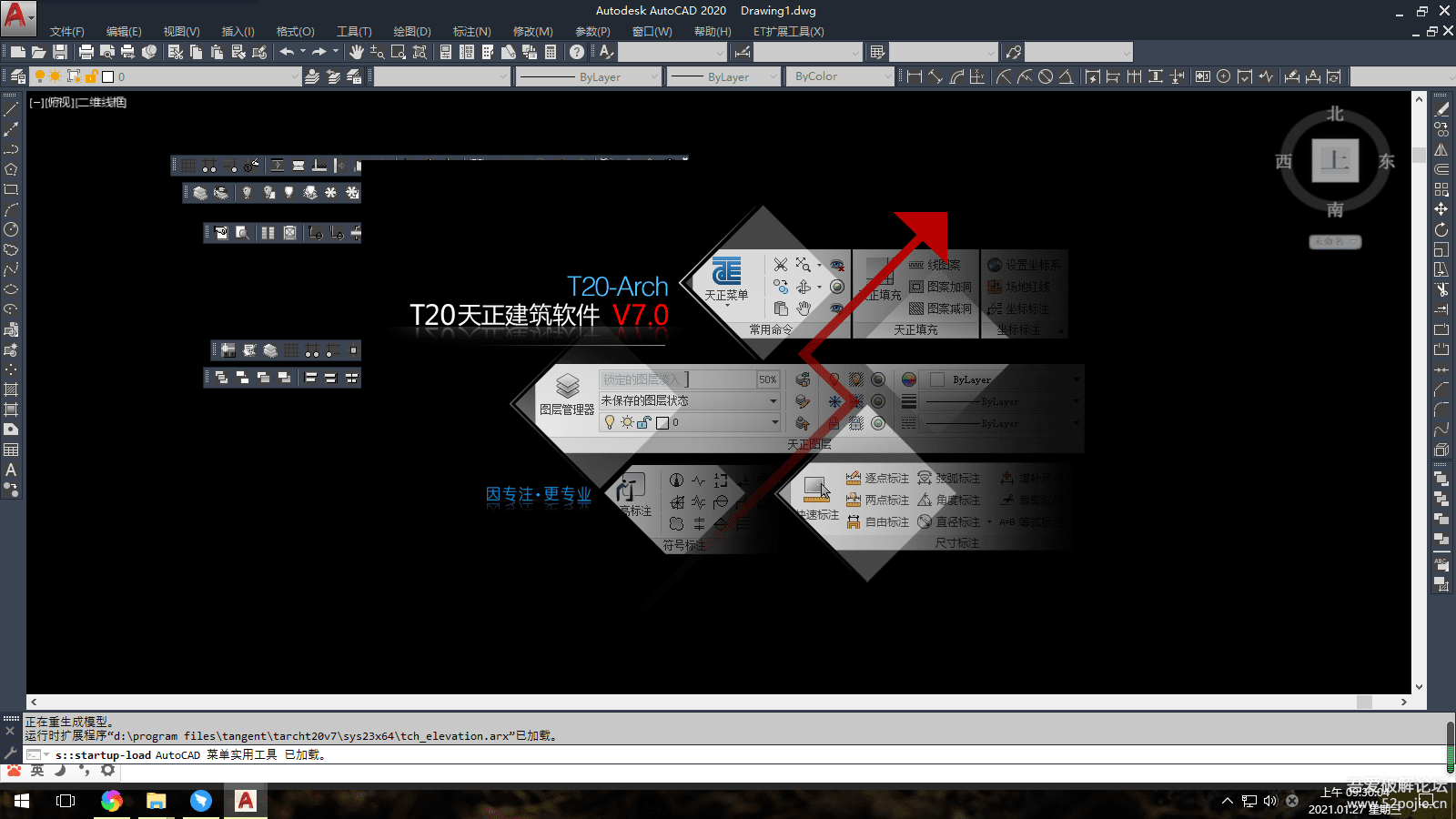This screenshot has height=819, width=1456.
Task: Open the lineweight ByLayer dropdown
Action: (x=773, y=76)
